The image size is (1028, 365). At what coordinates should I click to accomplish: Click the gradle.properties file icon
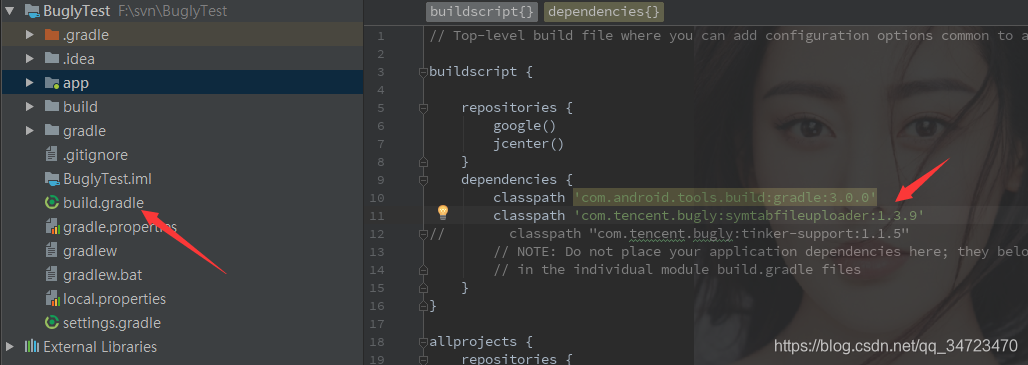click(52, 227)
